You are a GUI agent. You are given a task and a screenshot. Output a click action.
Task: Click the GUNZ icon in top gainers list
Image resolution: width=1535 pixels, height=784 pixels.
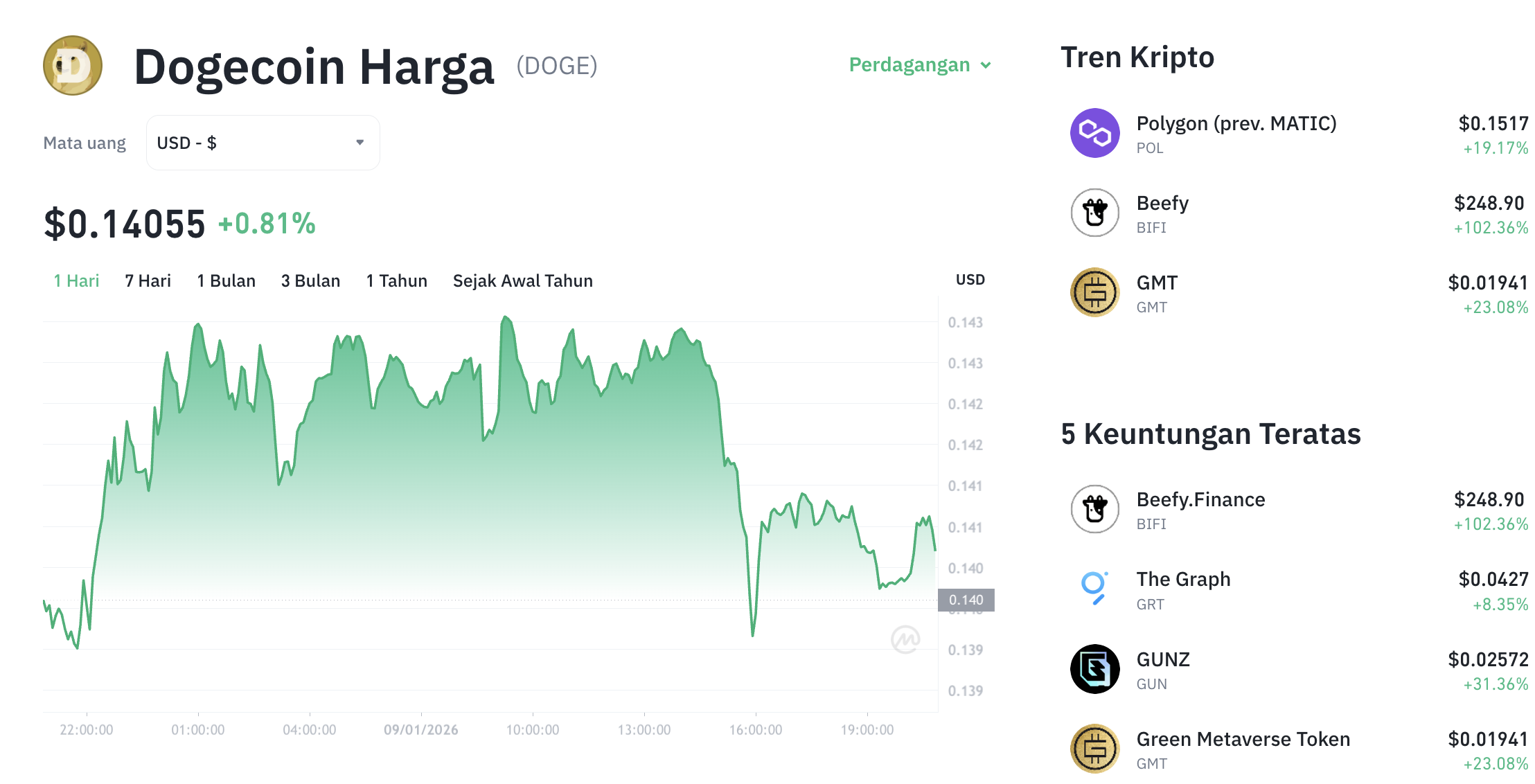coord(1094,668)
